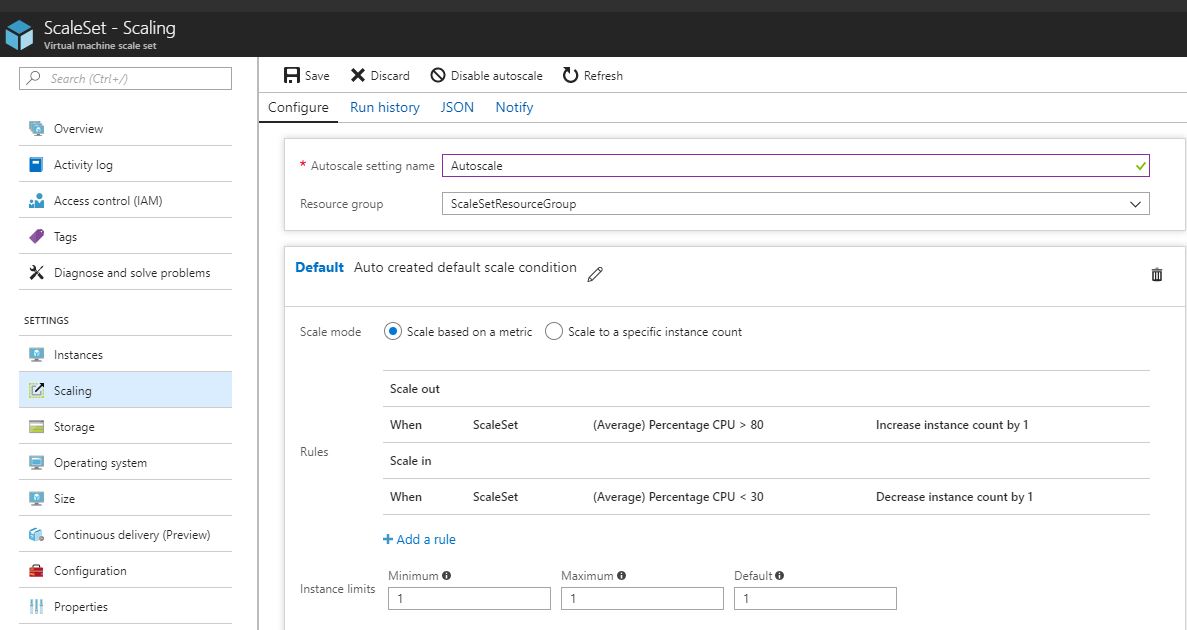The height and width of the screenshot is (630, 1187).
Task: Click Add a rule
Action: point(419,539)
